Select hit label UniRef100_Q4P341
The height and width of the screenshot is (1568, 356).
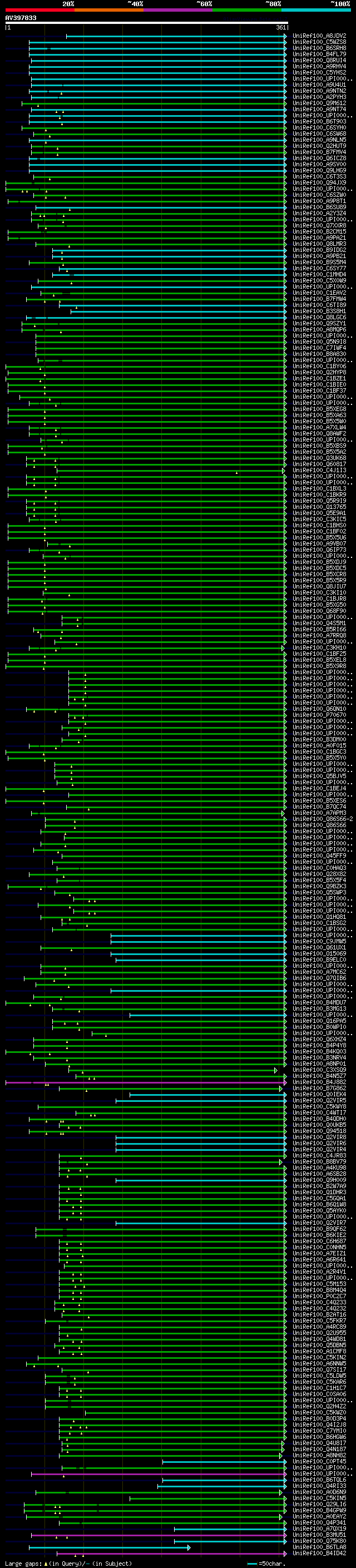point(319,1522)
